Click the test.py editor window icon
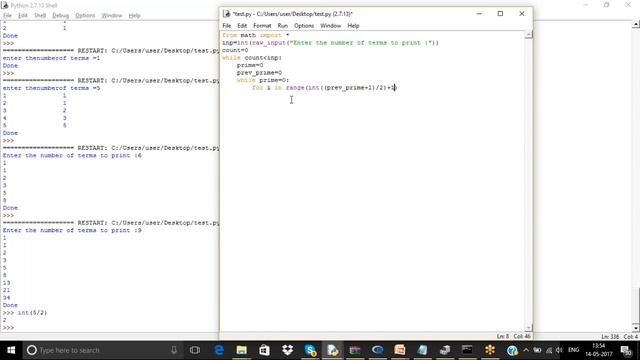 (x=227, y=14)
